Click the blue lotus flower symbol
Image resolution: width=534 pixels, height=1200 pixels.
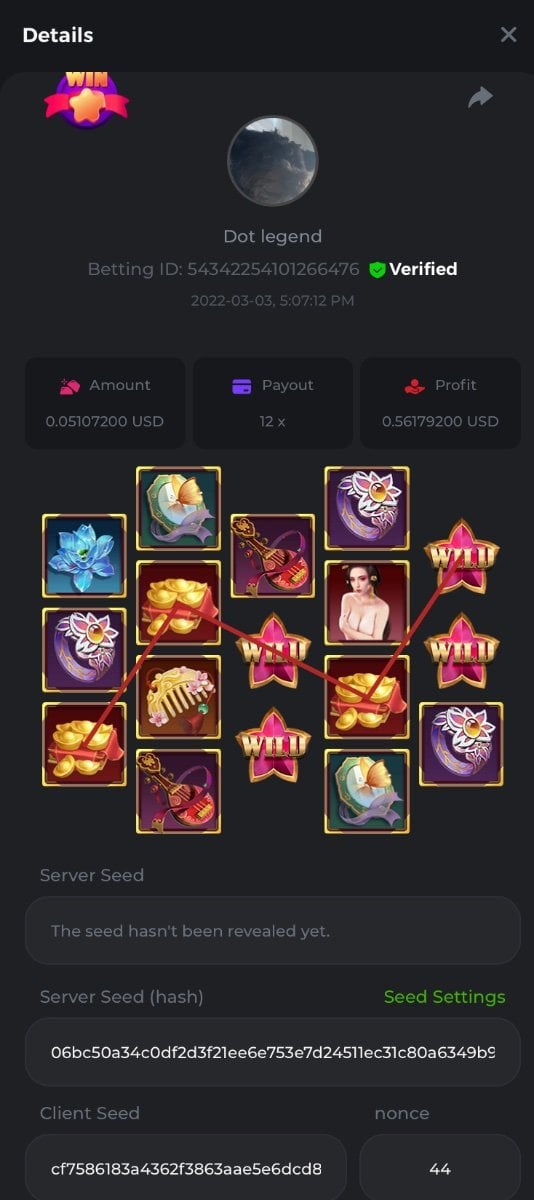pos(85,556)
